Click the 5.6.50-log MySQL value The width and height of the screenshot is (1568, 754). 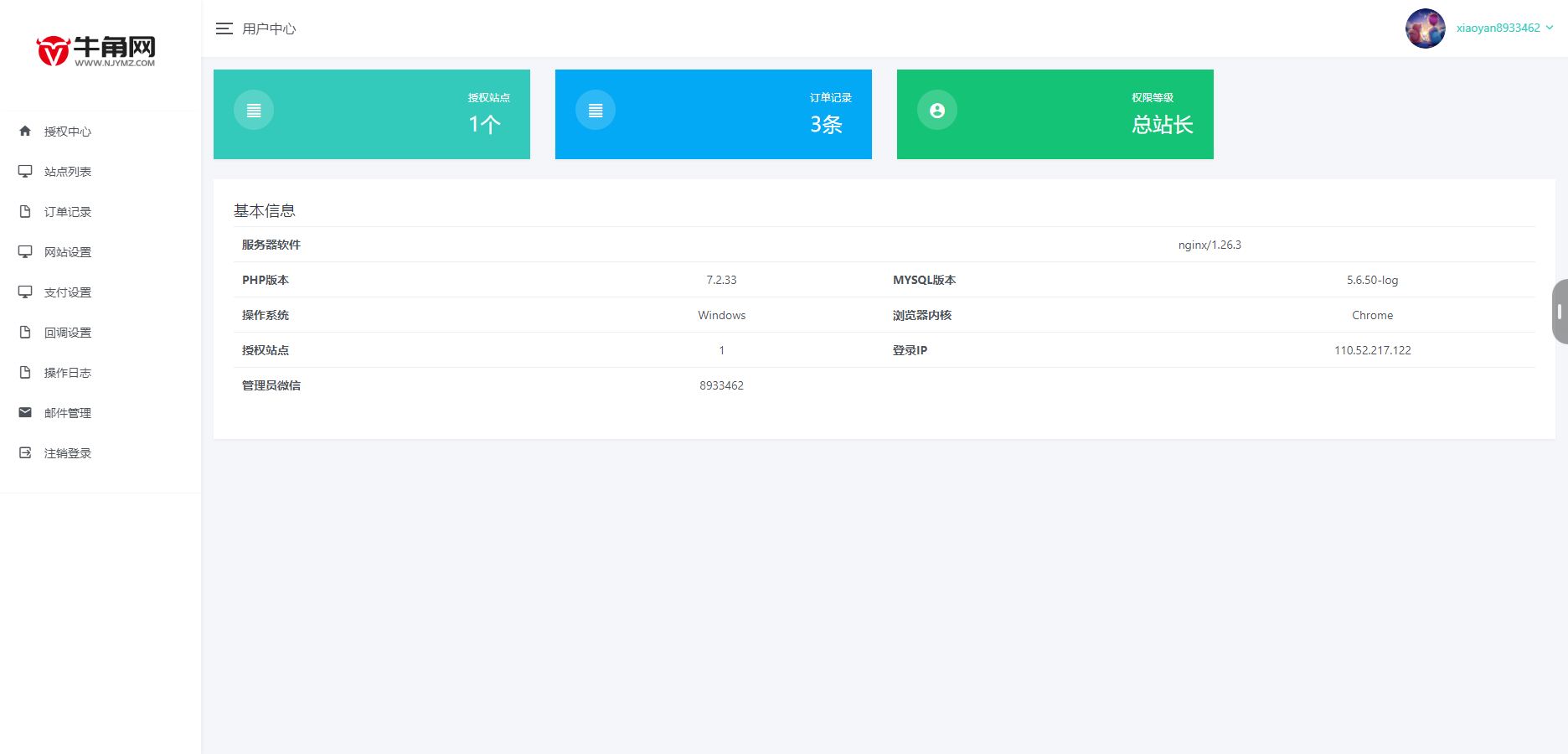coord(1372,280)
